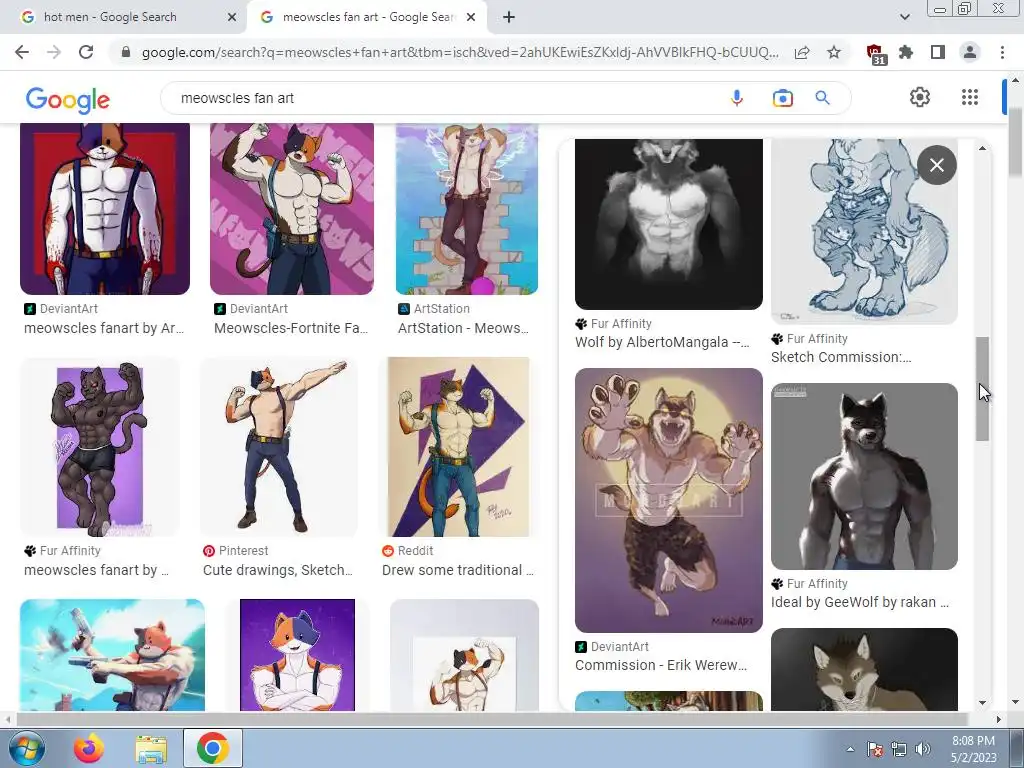The width and height of the screenshot is (1024, 768).
Task: Select Meowscles leaning on brick wall thumbnail
Action: pyautogui.click(x=467, y=209)
